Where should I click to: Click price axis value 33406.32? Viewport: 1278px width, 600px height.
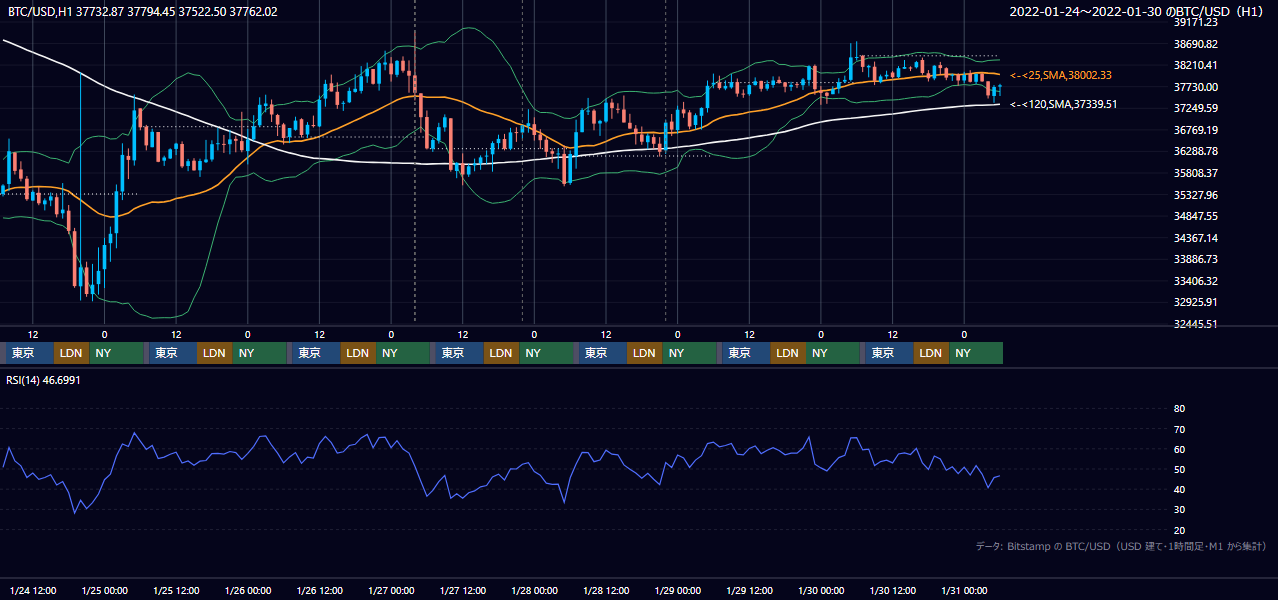point(1195,281)
